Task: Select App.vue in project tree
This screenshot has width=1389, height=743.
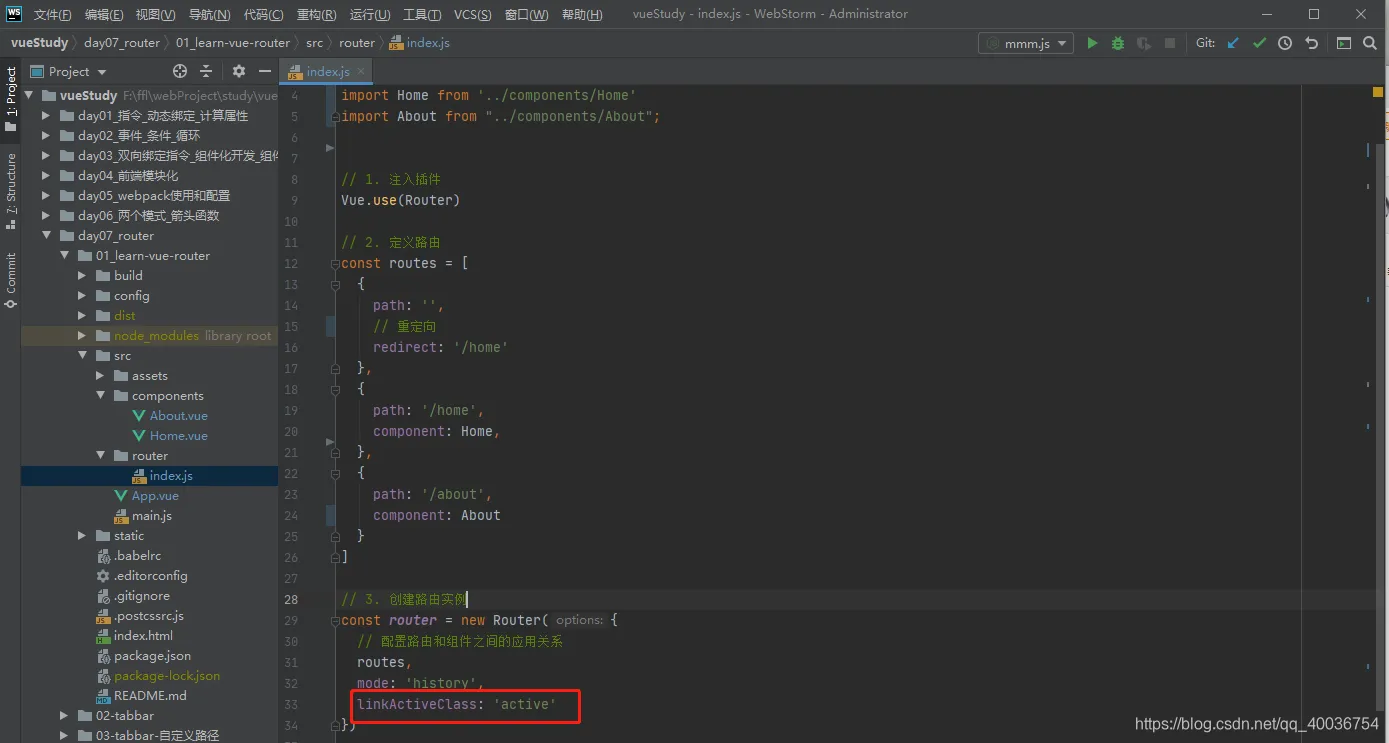Action: coord(155,496)
